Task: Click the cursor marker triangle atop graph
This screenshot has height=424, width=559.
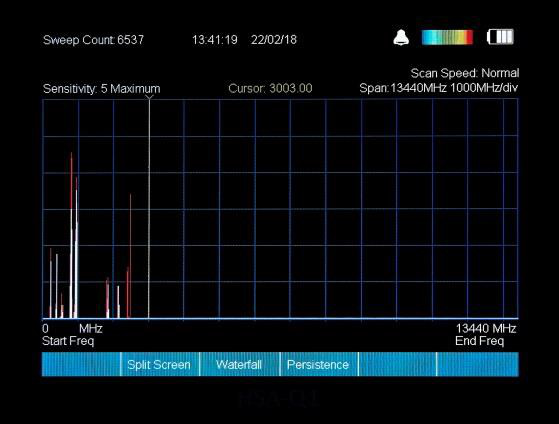Action: click(149, 97)
